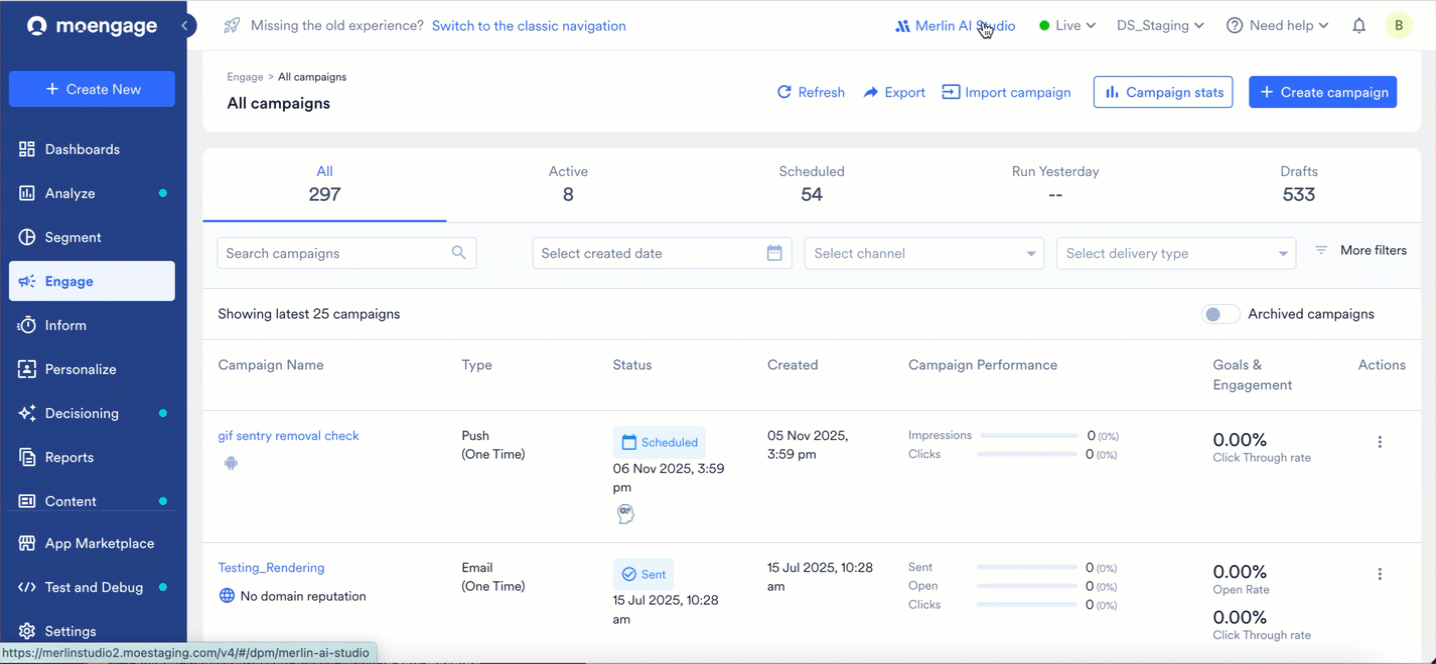This screenshot has width=1436, height=664.
Task: Click the globe icon near No domain reputation
Action: pos(227,596)
